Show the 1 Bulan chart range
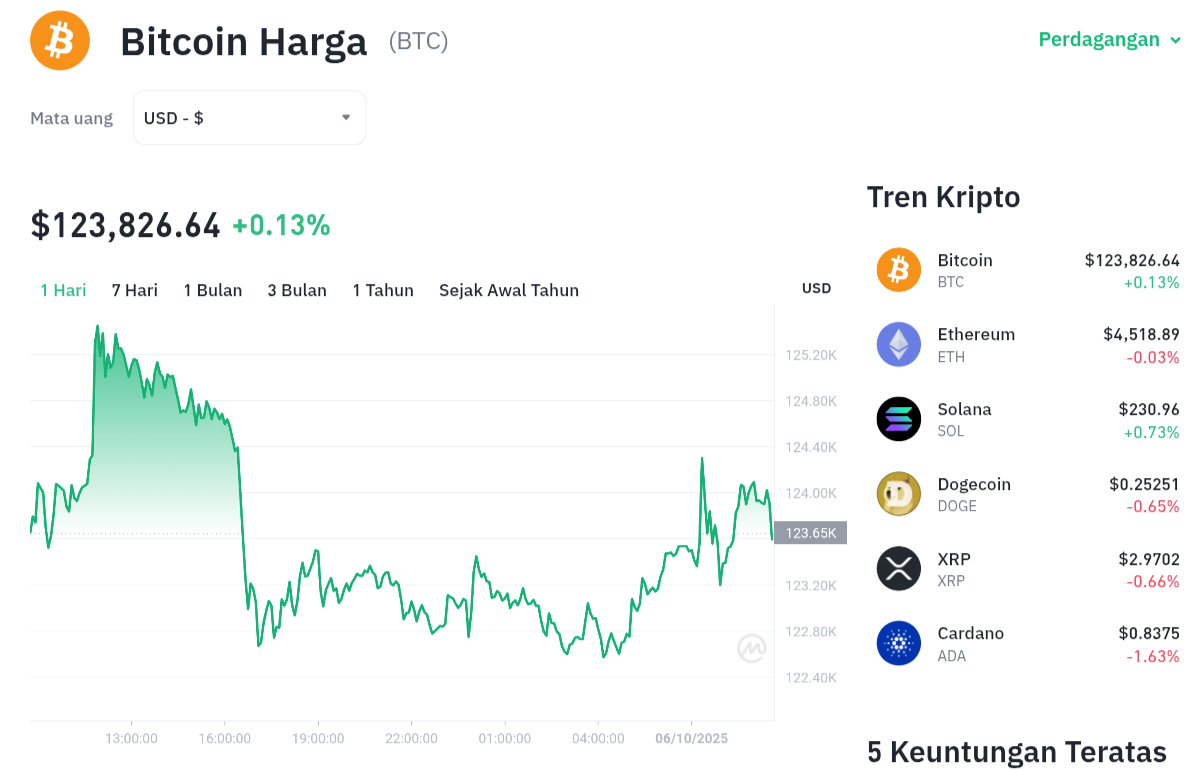The height and width of the screenshot is (771, 1202). tap(213, 290)
